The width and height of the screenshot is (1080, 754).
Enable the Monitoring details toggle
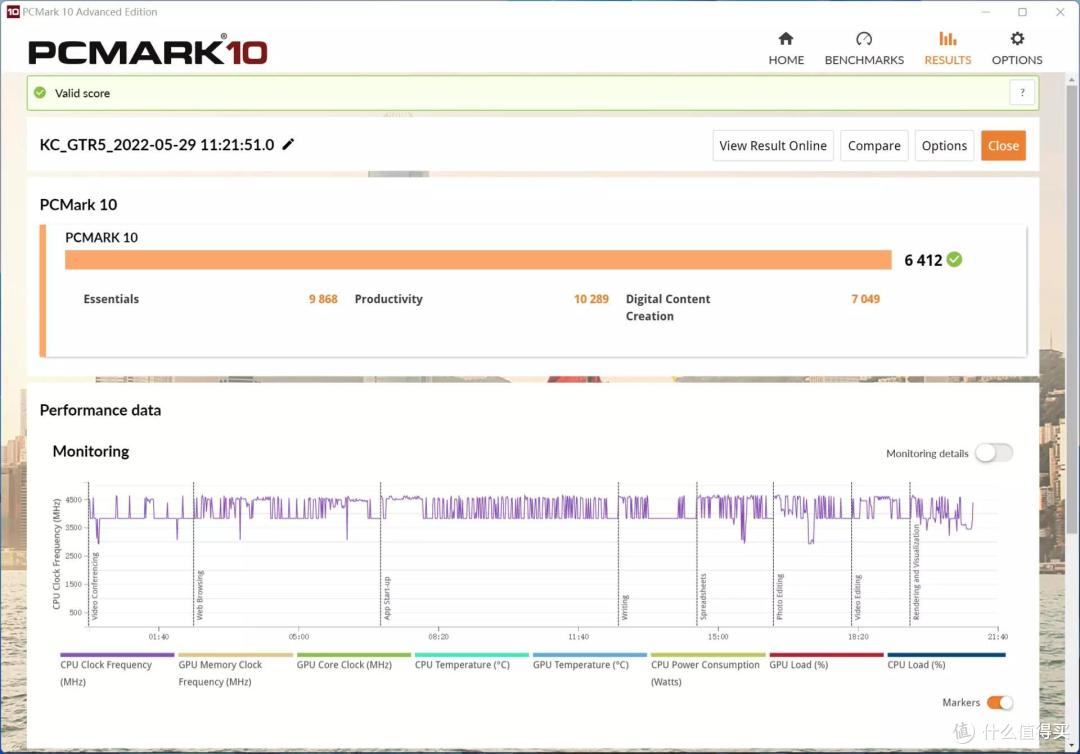[x=994, y=453]
